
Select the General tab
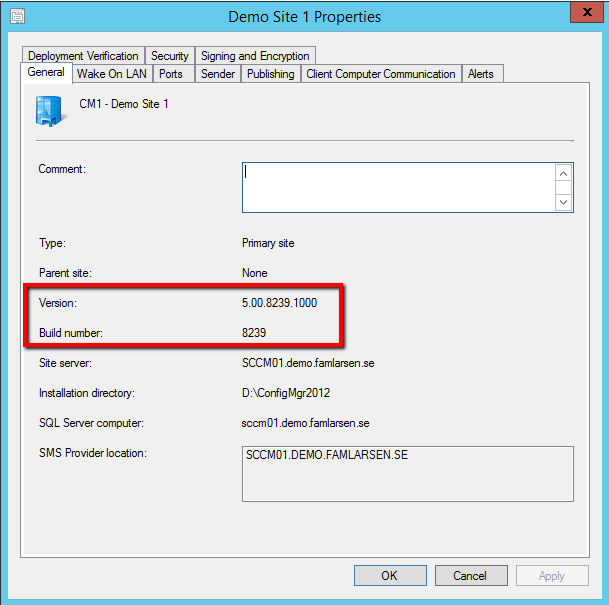pyautogui.click(x=46, y=73)
